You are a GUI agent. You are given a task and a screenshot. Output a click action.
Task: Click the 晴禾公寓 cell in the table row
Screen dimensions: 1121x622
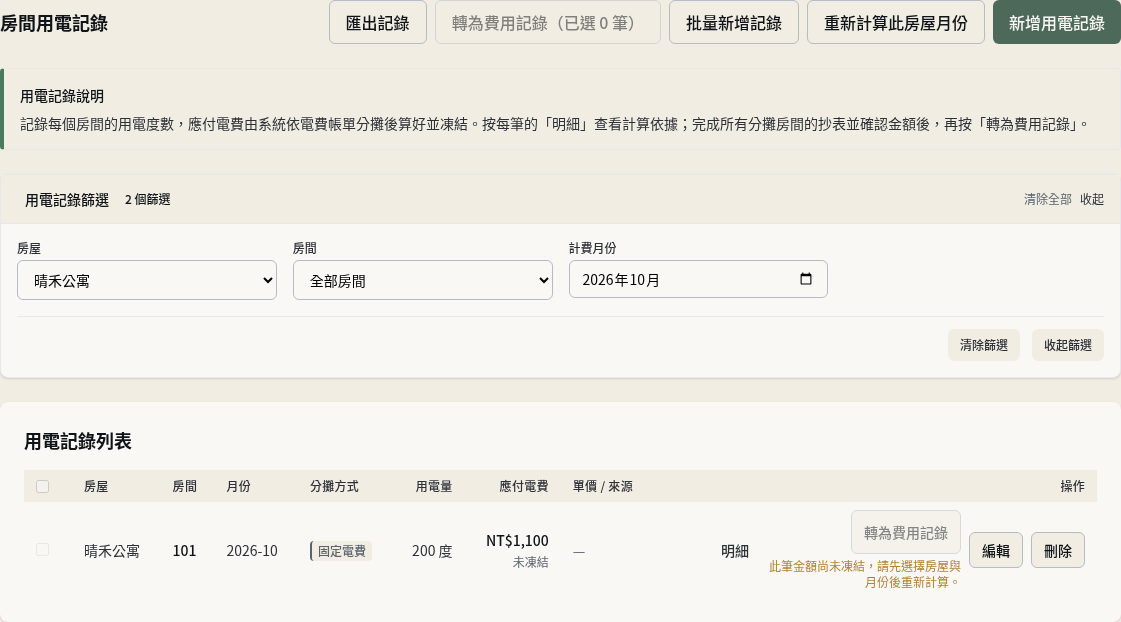pos(112,551)
